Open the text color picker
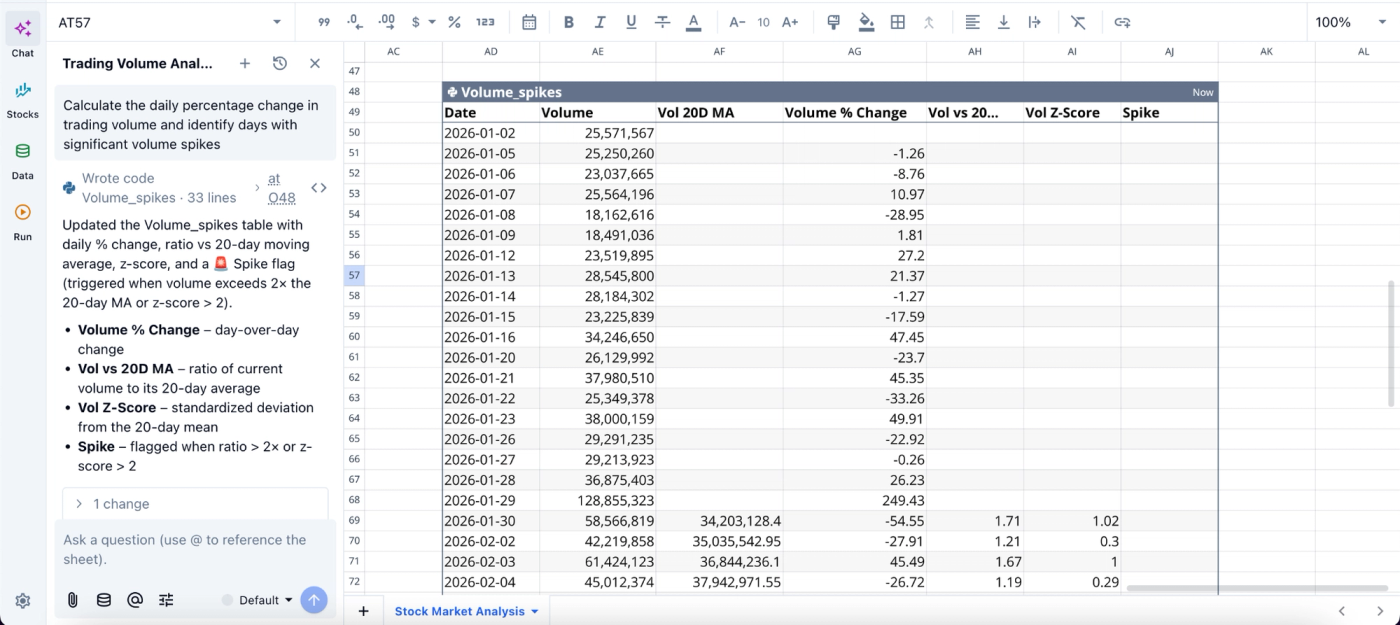1400x625 pixels. coord(693,22)
